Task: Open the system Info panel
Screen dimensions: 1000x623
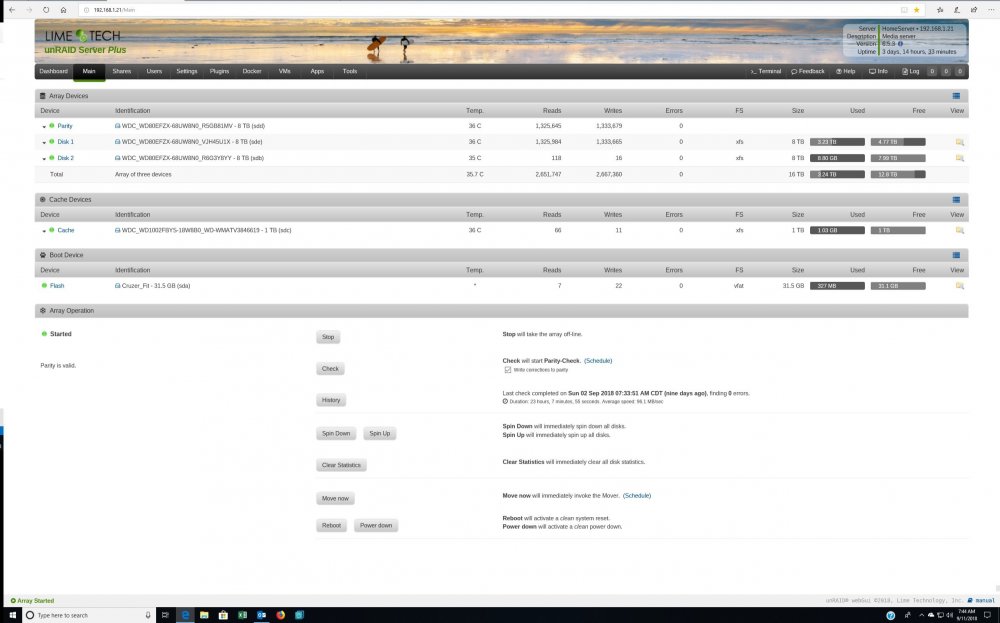Action: tap(878, 71)
